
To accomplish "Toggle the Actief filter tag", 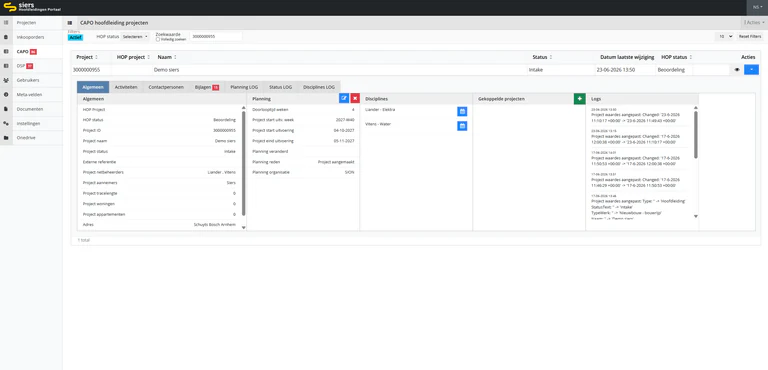I will click(75, 37).
